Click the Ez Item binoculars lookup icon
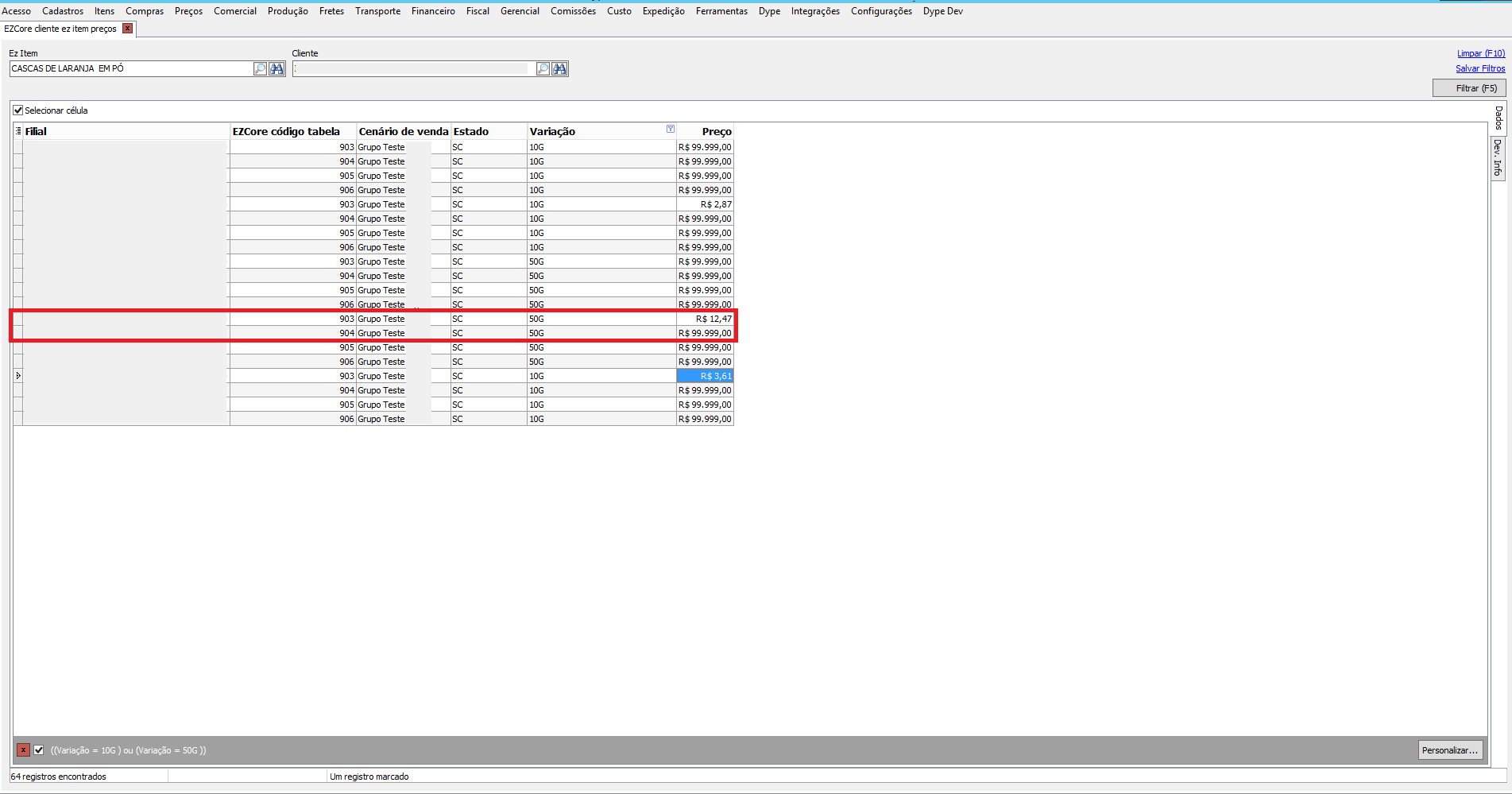1512x794 pixels. coord(276,69)
